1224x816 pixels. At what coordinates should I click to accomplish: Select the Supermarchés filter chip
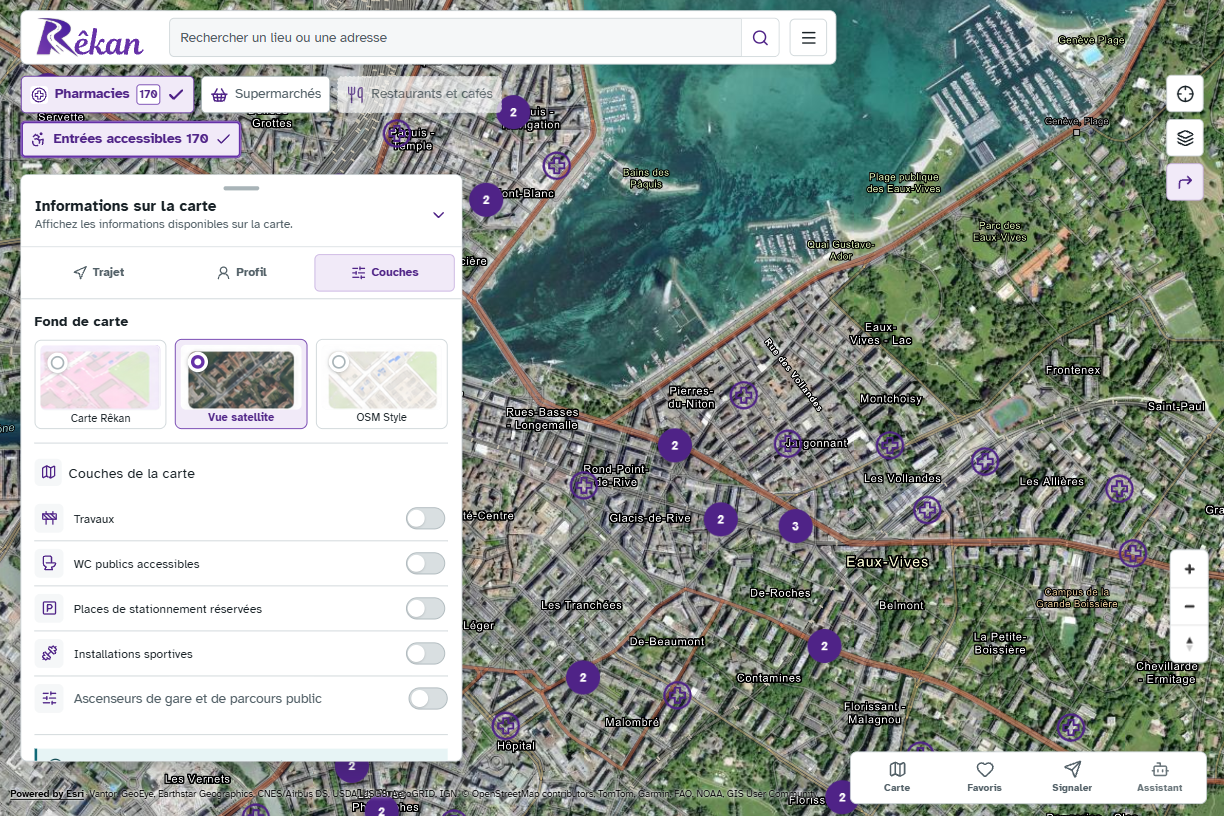(x=266, y=94)
